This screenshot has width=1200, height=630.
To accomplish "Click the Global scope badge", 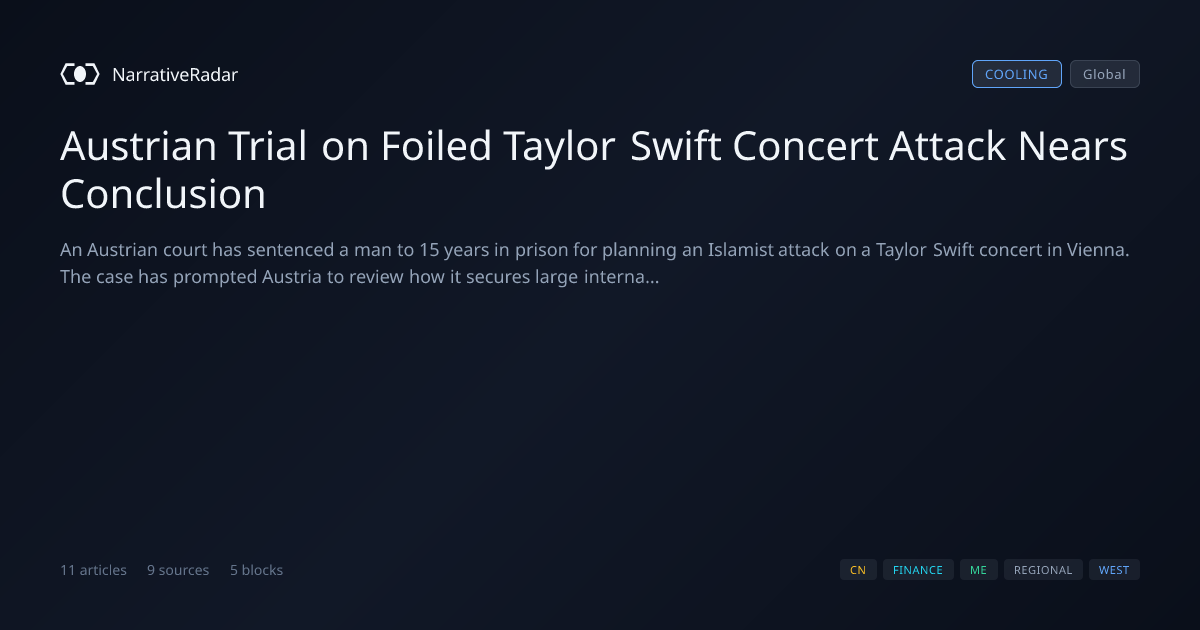I will [1104, 74].
